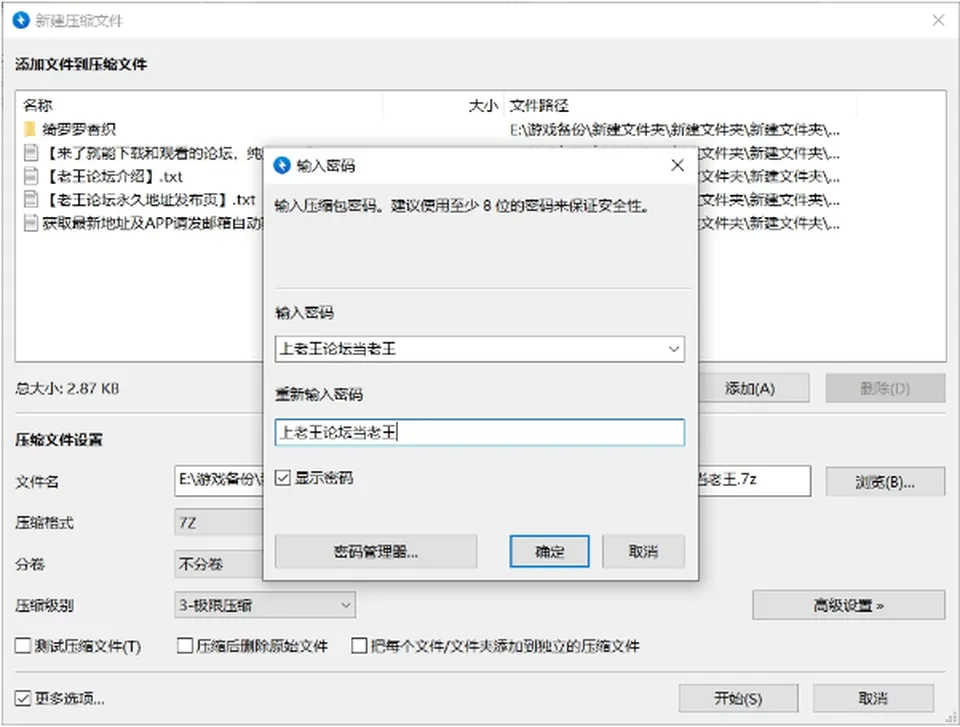Click 浏览(B)... to choose output path
Screen dimensions: 960x727
pyautogui.click(x=885, y=481)
